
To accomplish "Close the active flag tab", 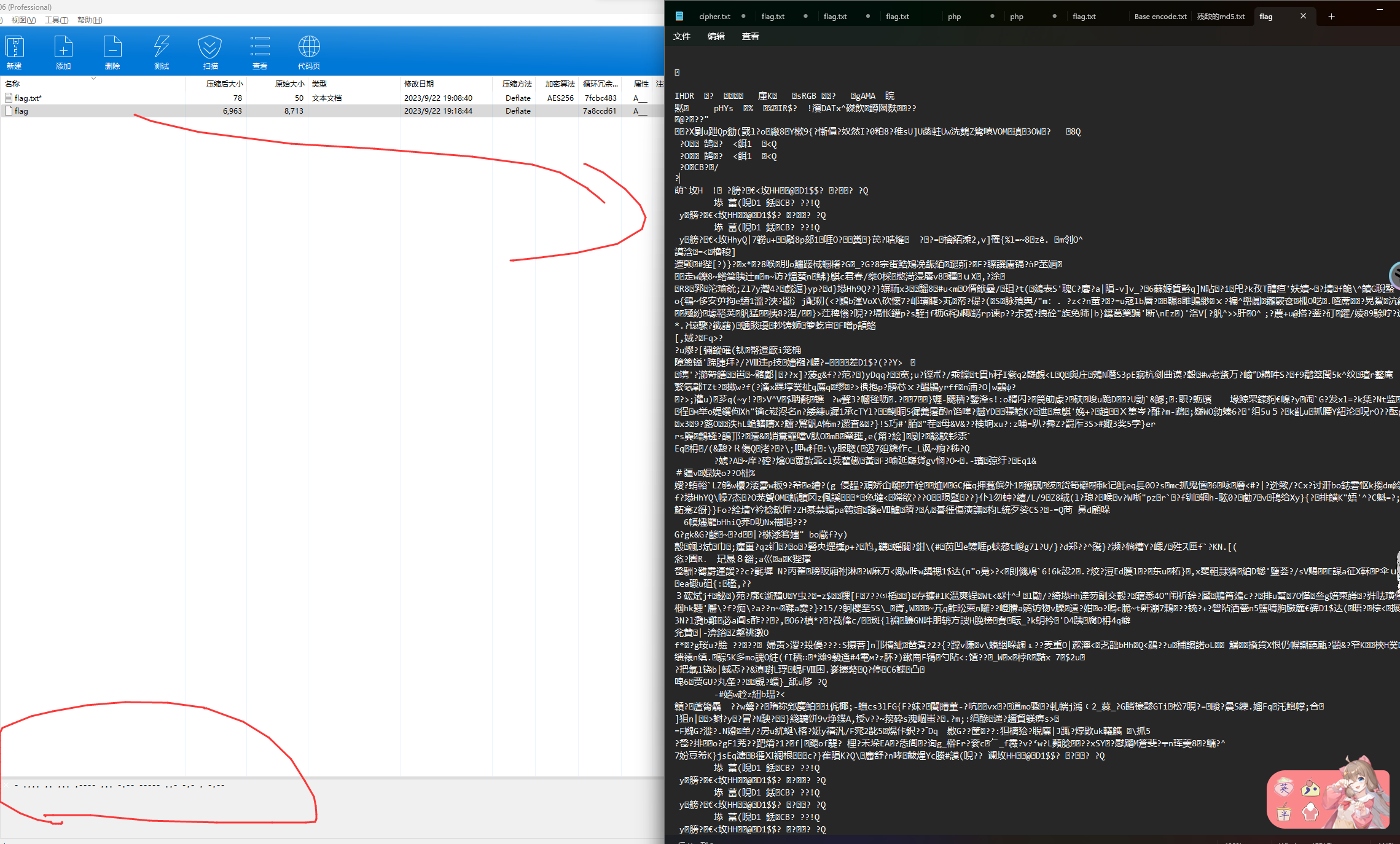I will pos(1303,17).
